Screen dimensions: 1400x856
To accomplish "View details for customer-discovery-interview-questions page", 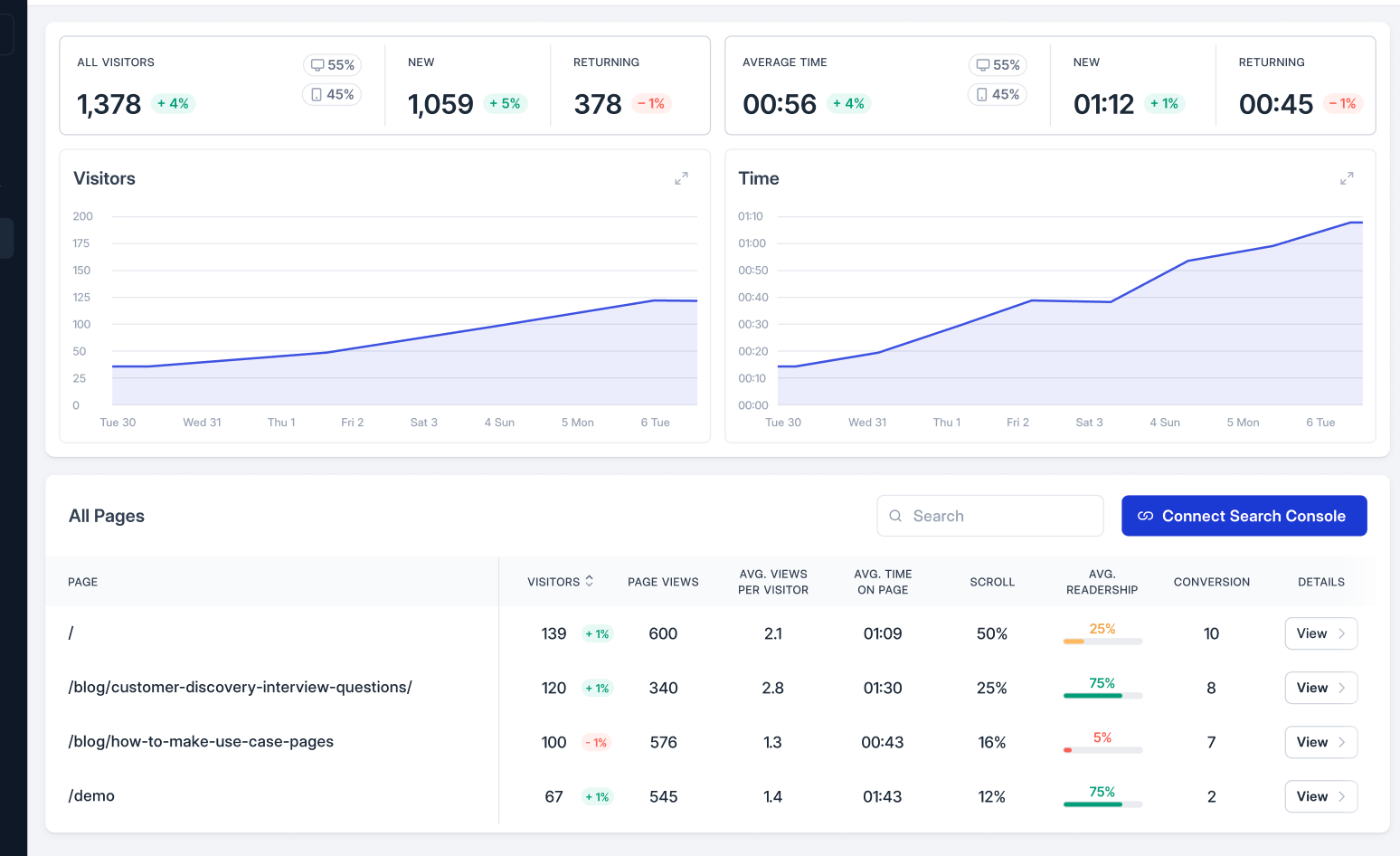I will [1320, 688].
